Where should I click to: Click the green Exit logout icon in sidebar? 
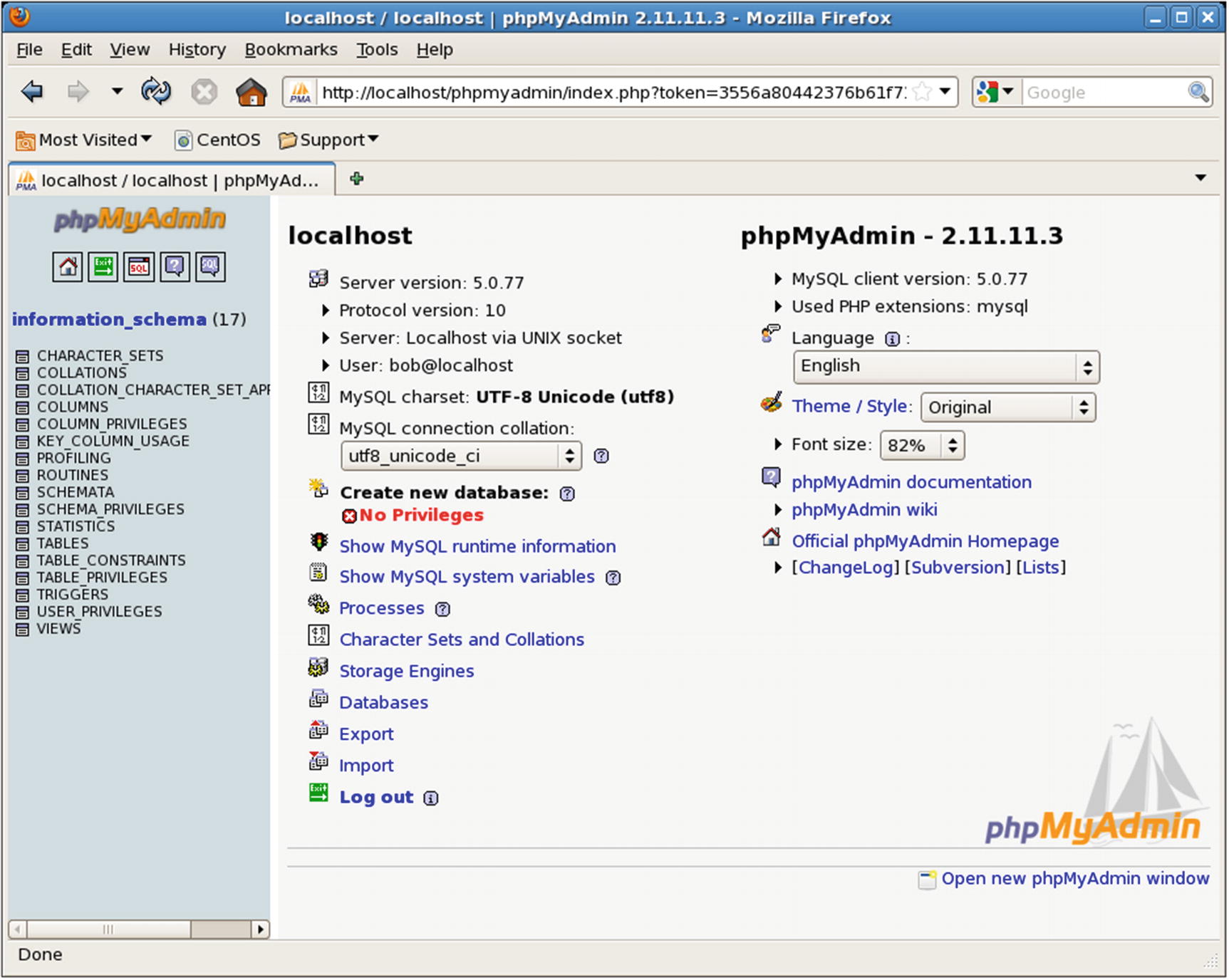click(103, 267)
